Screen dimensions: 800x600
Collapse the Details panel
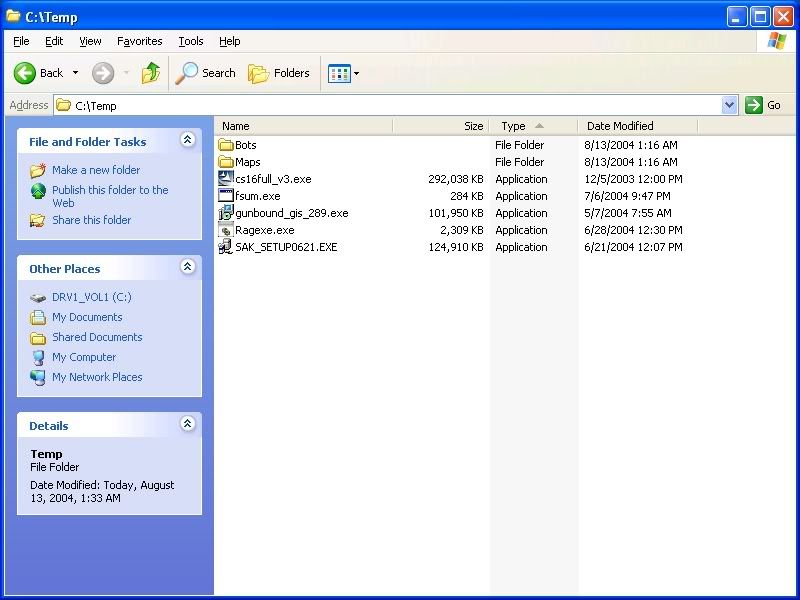coord(187,425)
